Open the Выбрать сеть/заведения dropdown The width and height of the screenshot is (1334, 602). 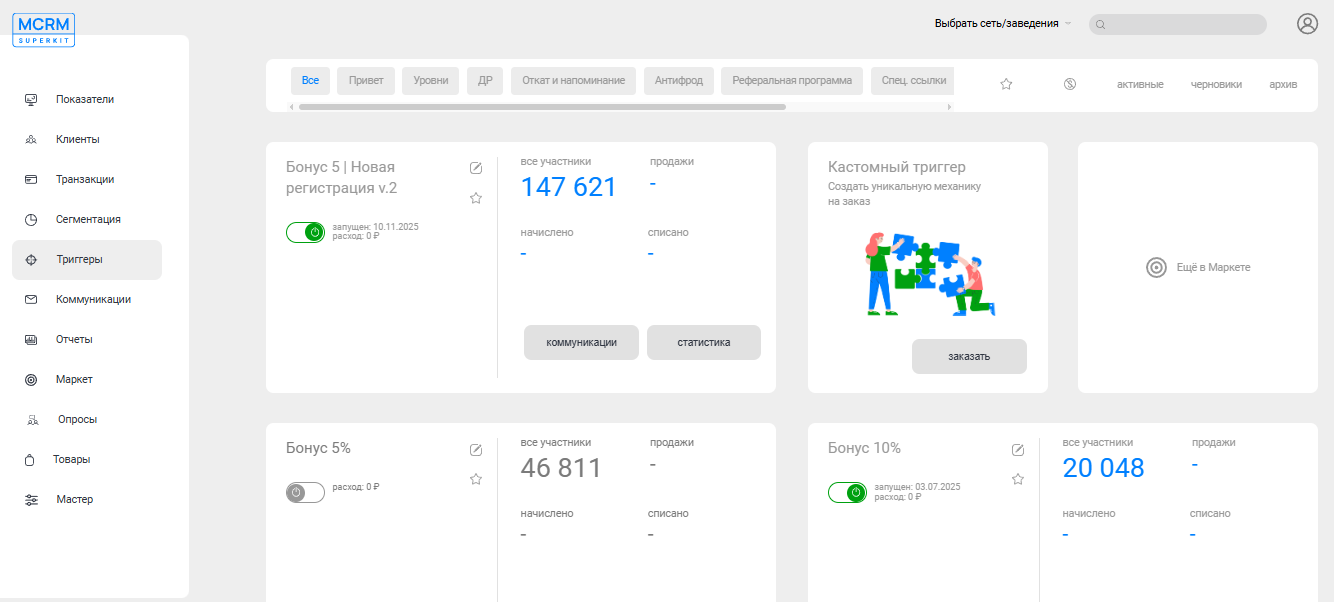click(x=1002, y=23)
